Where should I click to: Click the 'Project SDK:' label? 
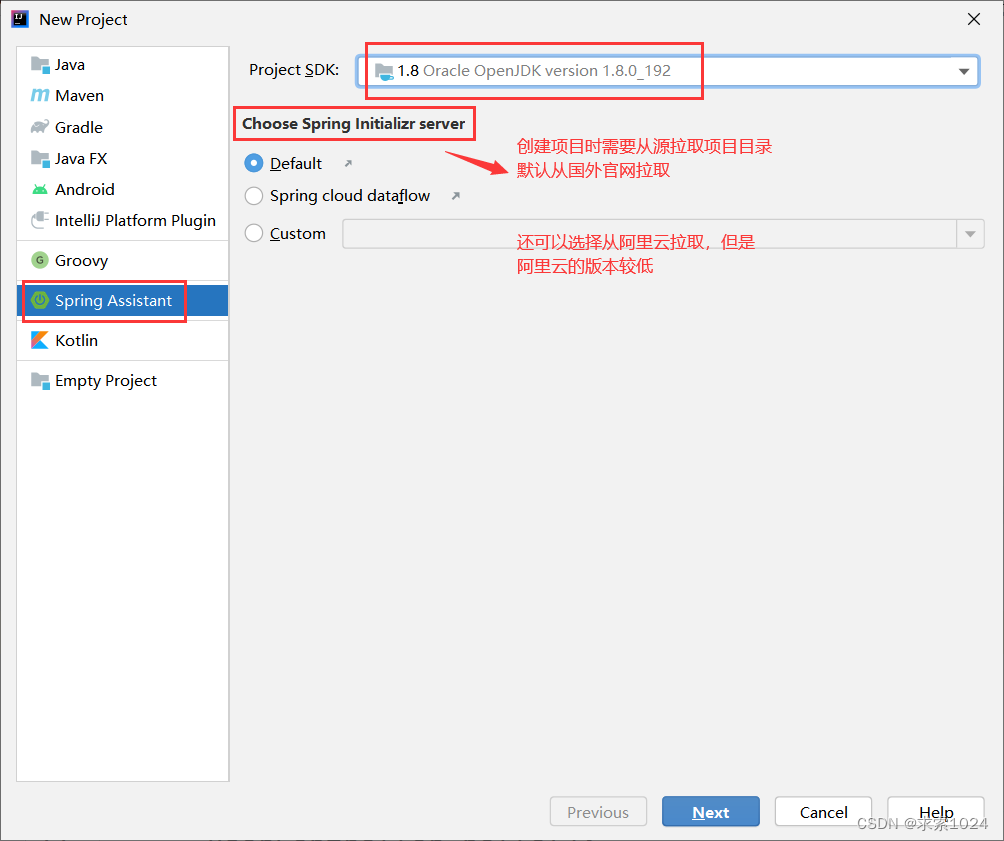pos(294,70)
